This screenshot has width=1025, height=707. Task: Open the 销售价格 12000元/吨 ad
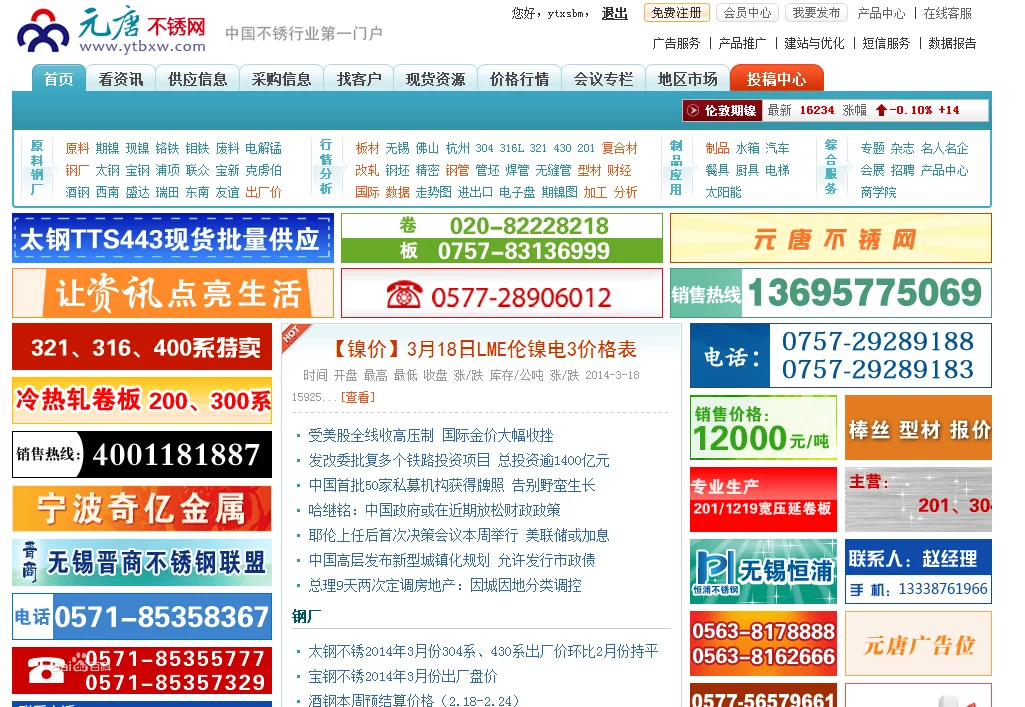(764, 427)
